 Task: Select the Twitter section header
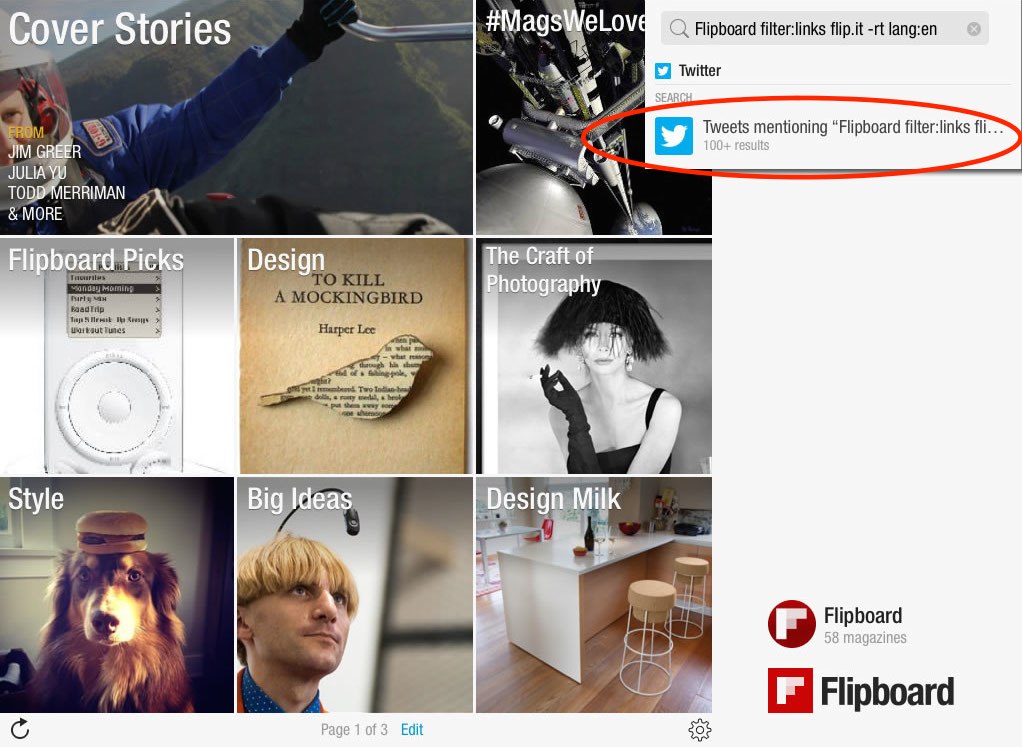click(699, 70)
